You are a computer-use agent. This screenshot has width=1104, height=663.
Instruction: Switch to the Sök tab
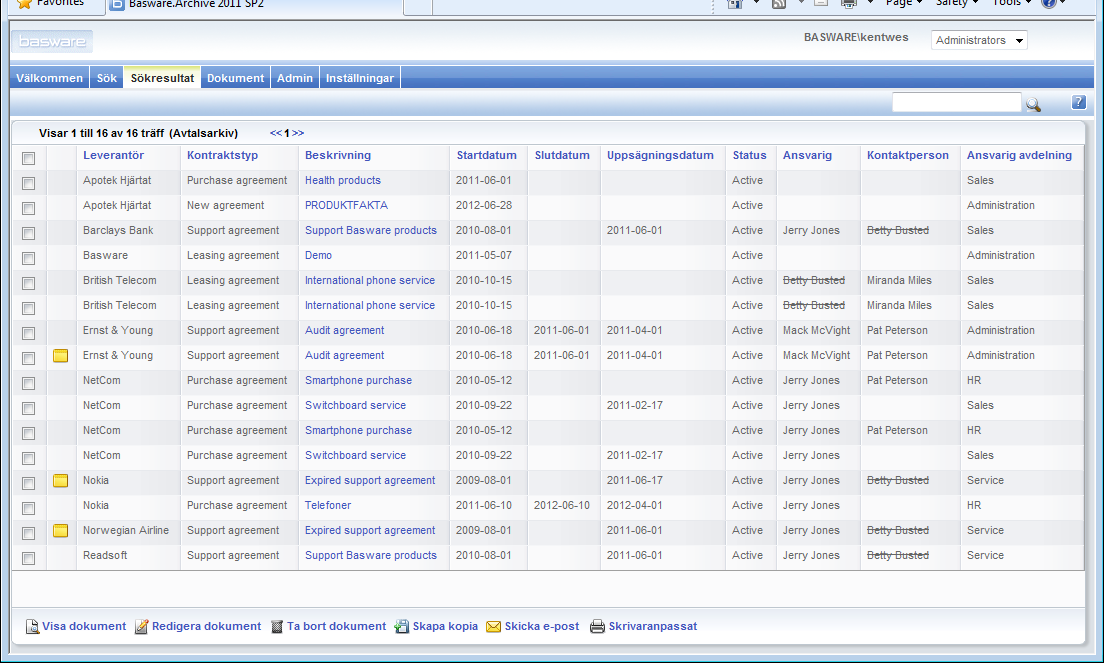[x=107, y=78]
